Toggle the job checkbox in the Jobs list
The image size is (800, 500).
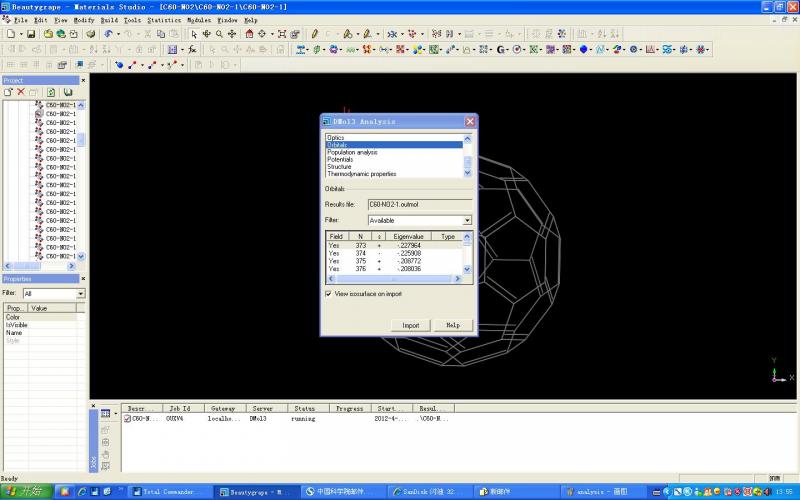click(127, 419)
